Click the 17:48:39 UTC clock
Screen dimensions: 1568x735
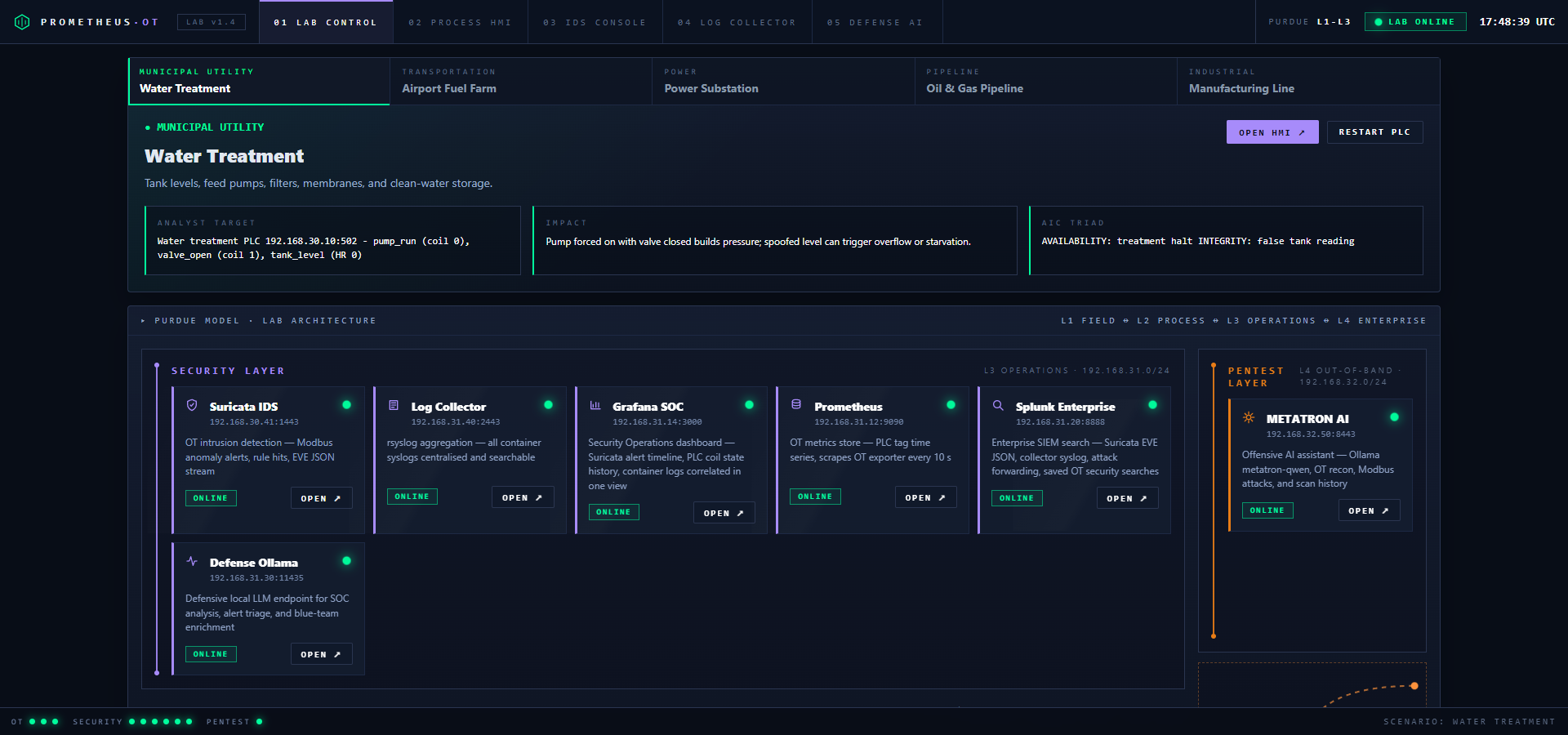[1517, 22]
